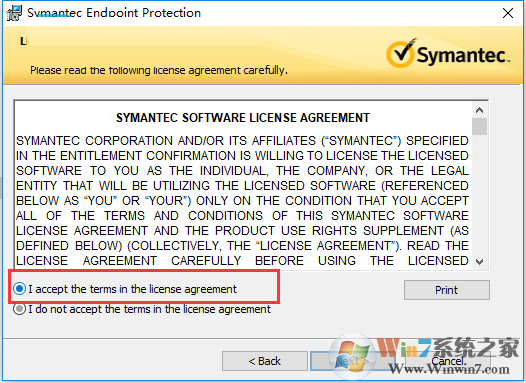Image resolution: width=526 pixels, height=383 pixels.
Task: Click the SYMANTEC SOFTWARE LICENSE AGREEMENT heading
Action: tap(243, 118)
